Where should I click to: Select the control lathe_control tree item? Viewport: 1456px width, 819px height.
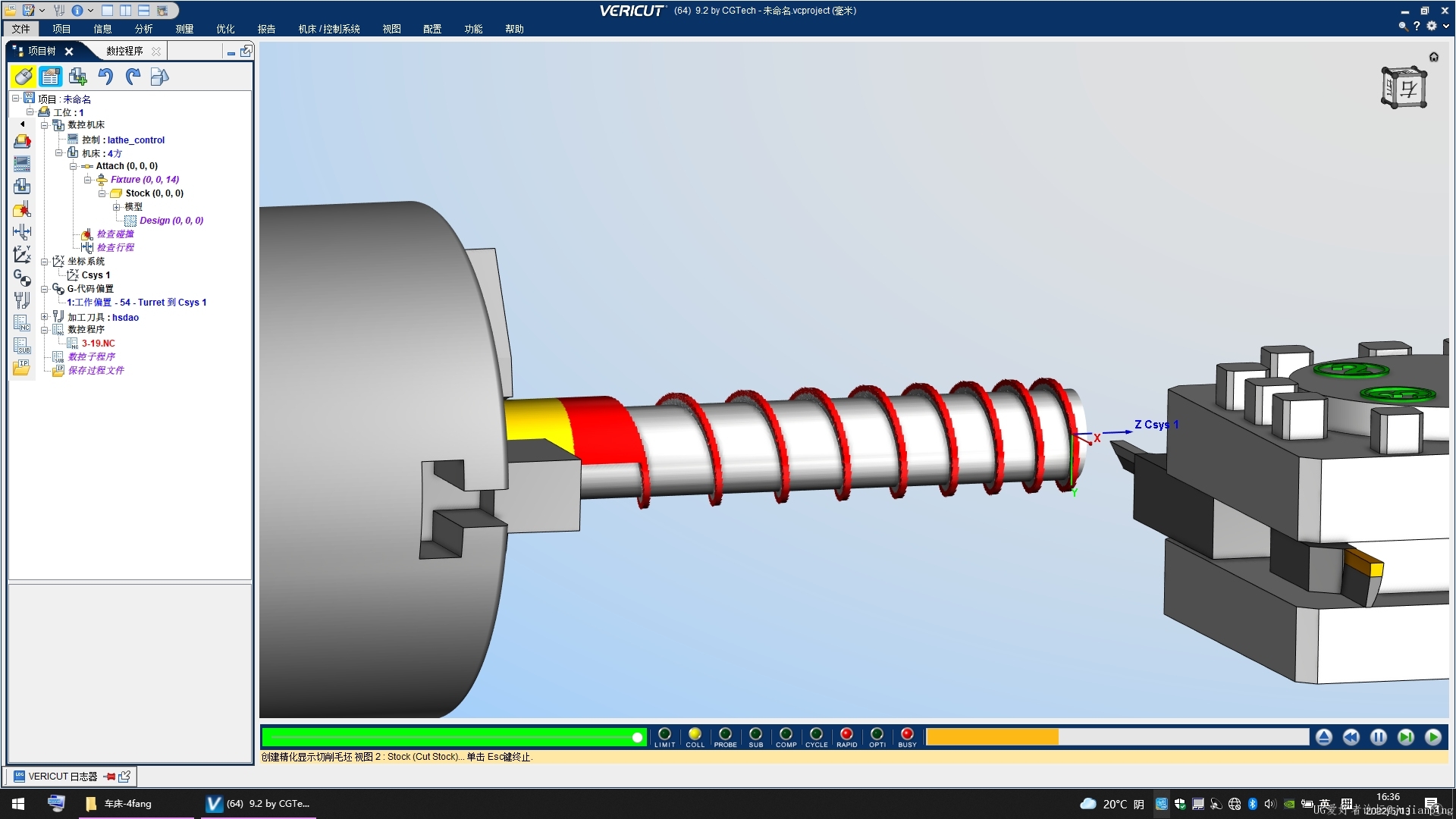(123, 140)
